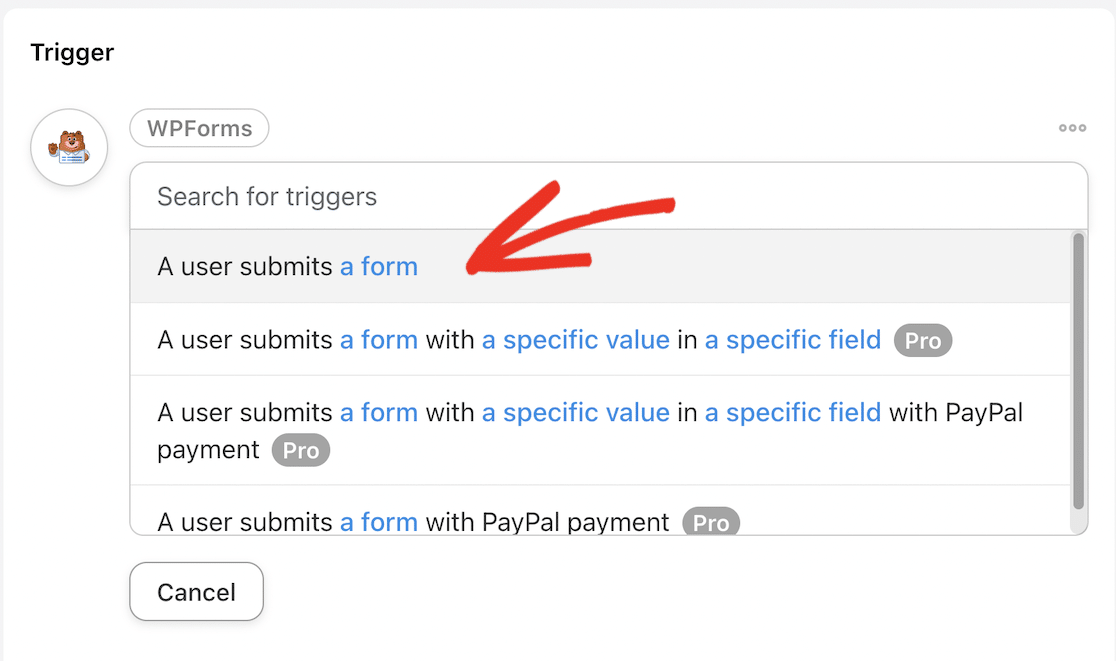The image size is (1116, 661).
Task: Click the WPForms mascot icon
Action: (x=69, y=147)
